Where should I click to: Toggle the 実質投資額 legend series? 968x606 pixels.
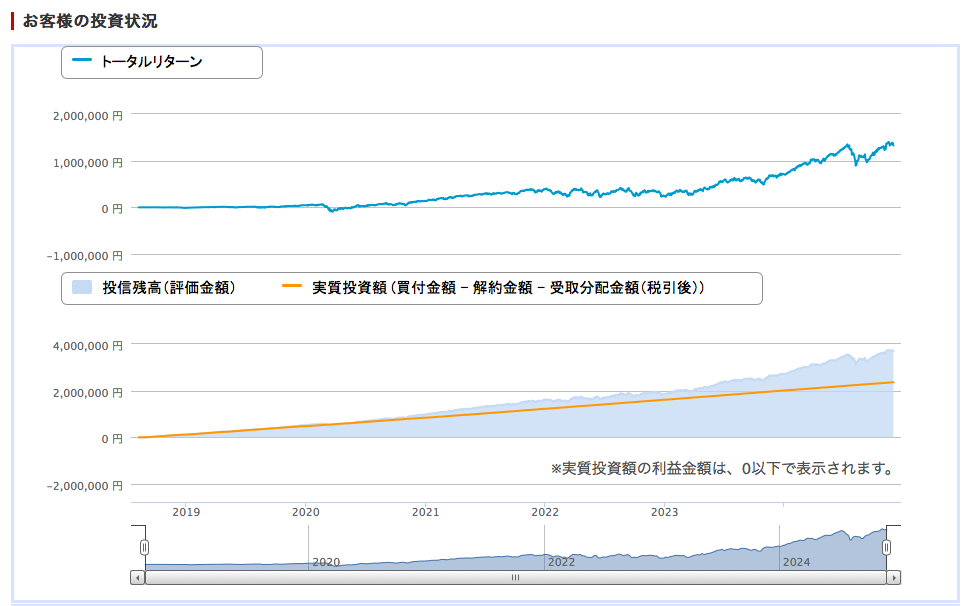click(x=493, y=288)
